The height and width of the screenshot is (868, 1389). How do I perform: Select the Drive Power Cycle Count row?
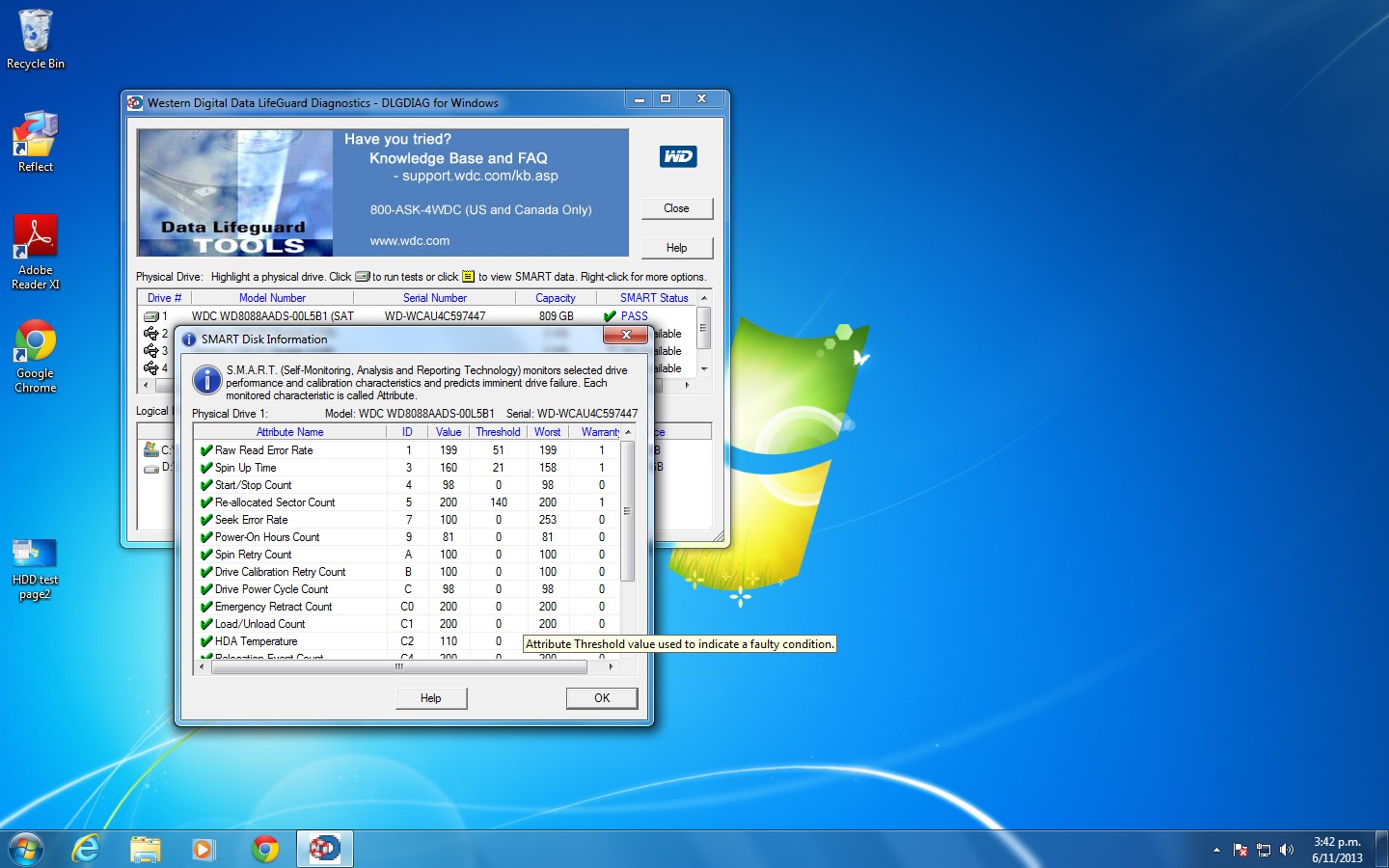(407, 589)
